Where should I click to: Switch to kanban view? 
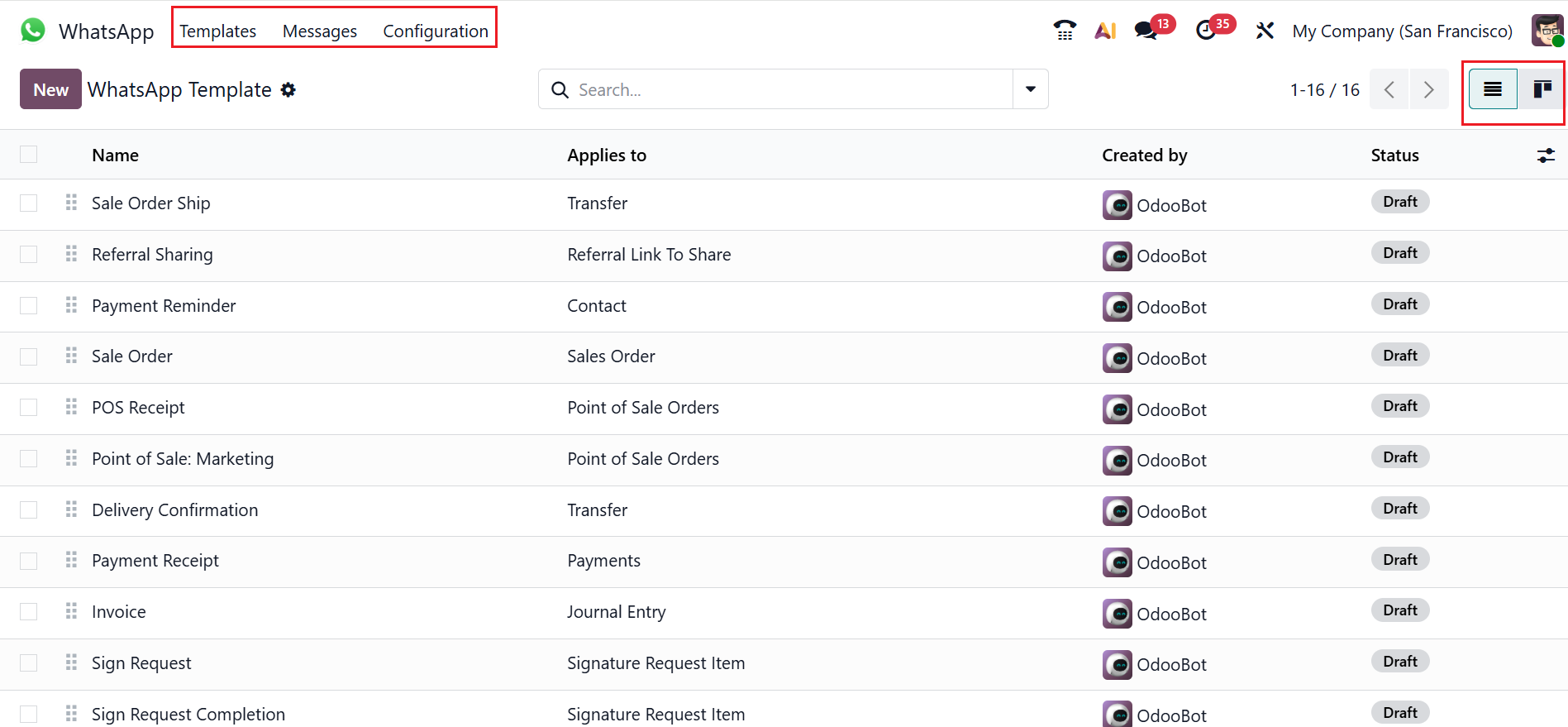pyautogui.click(x=1542, y=89)
